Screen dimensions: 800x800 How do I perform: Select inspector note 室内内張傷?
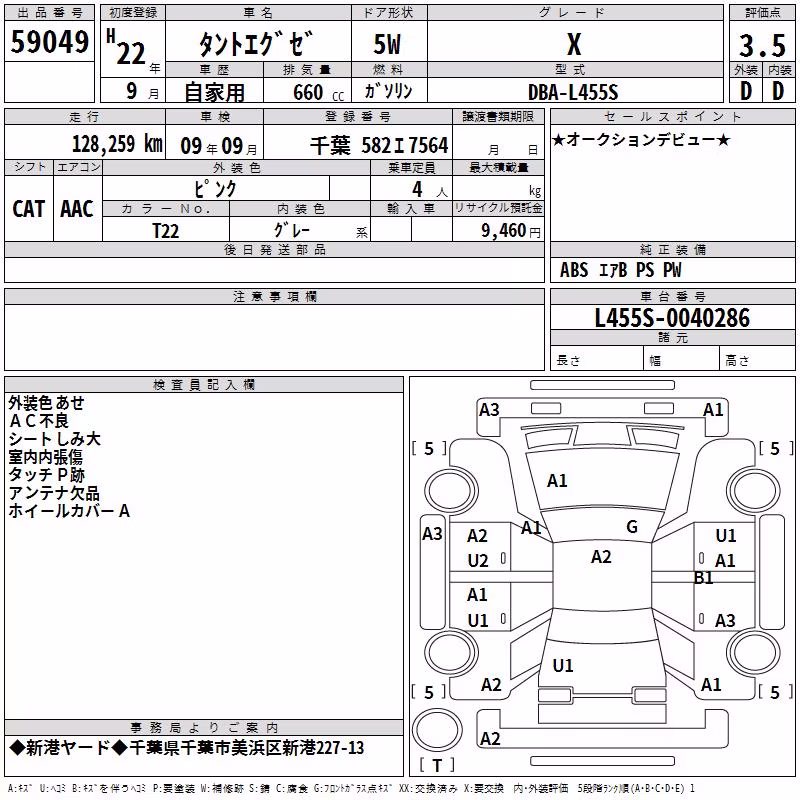pyautogui.click(x=45, y=457)
